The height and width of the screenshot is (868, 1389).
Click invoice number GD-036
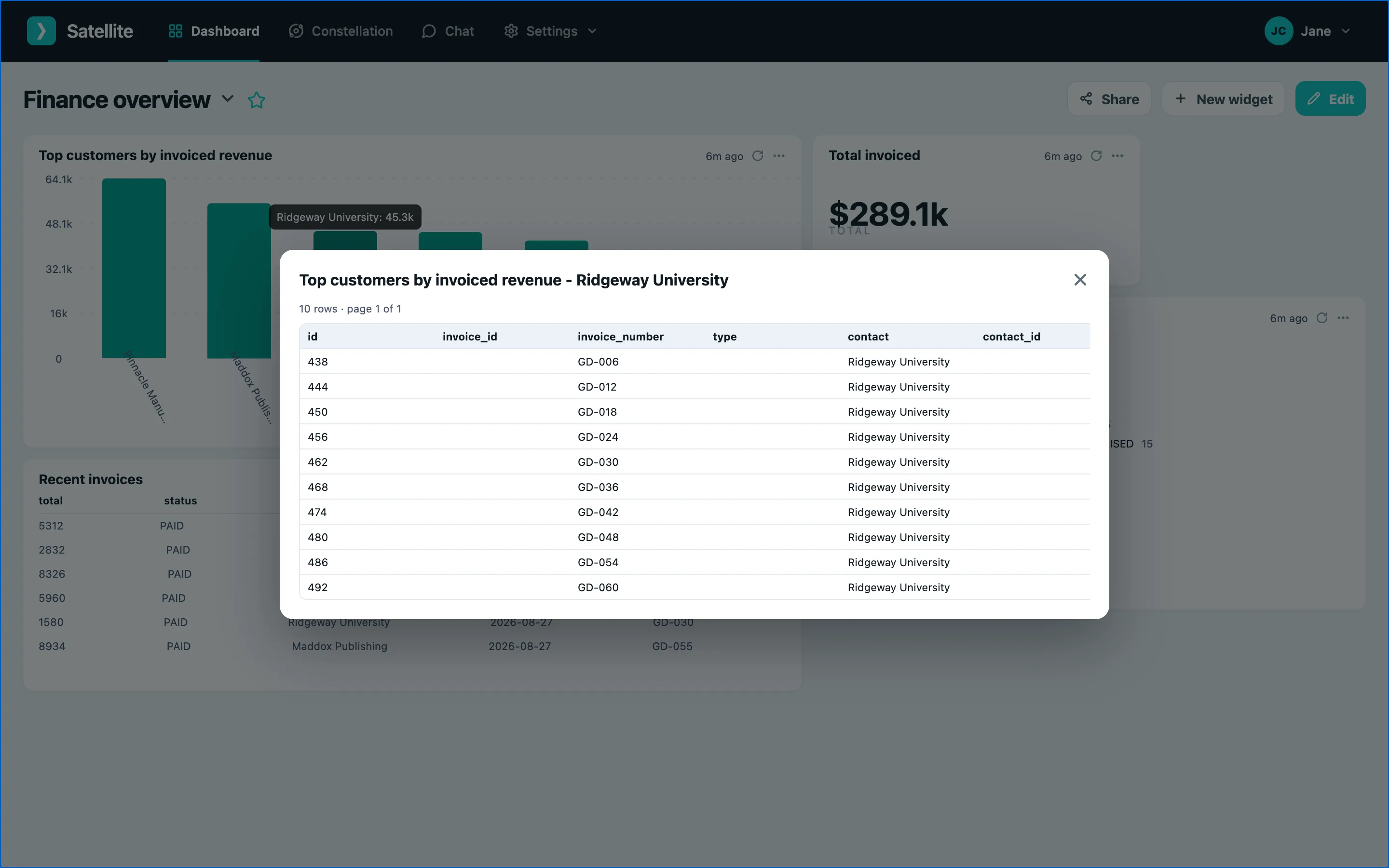[598, 488]
